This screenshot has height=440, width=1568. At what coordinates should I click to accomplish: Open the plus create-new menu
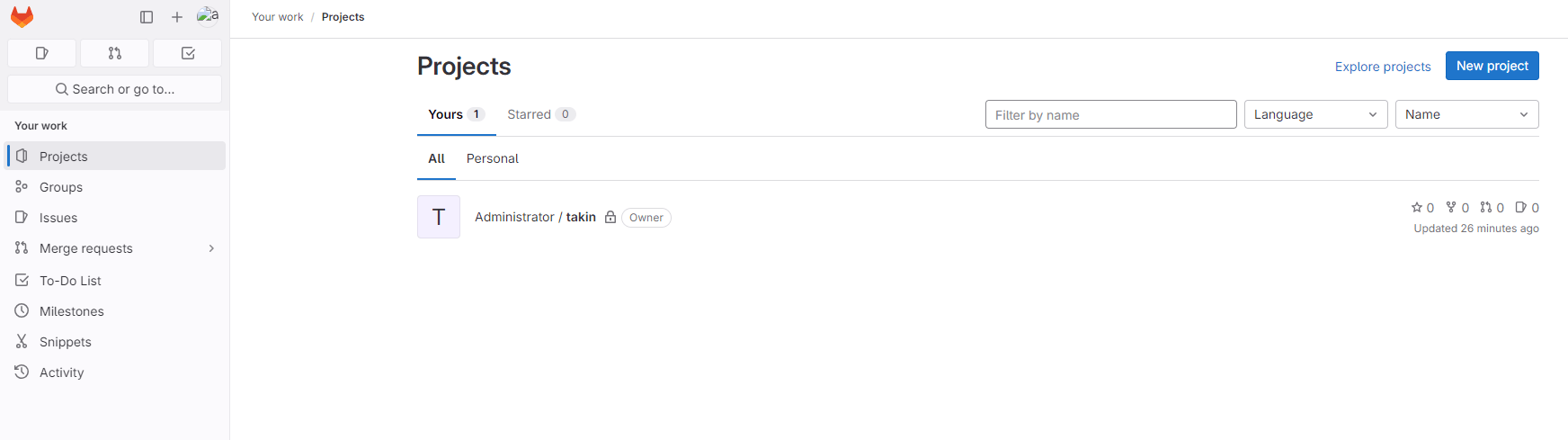(177, 17)
